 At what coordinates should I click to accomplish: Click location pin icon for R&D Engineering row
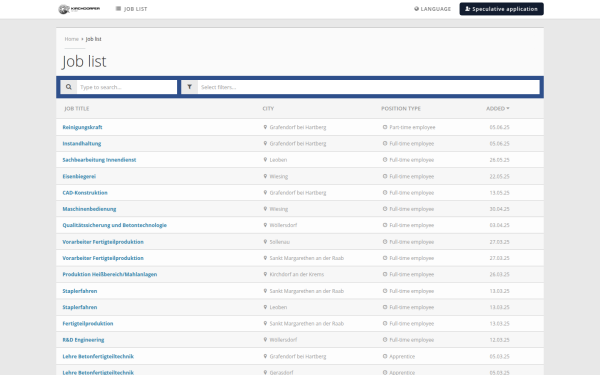click(265, 339)
